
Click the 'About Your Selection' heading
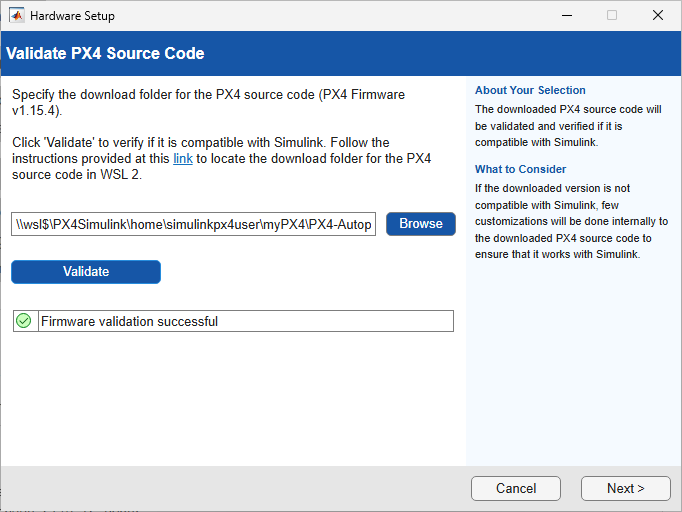click(x=530, y=90)
